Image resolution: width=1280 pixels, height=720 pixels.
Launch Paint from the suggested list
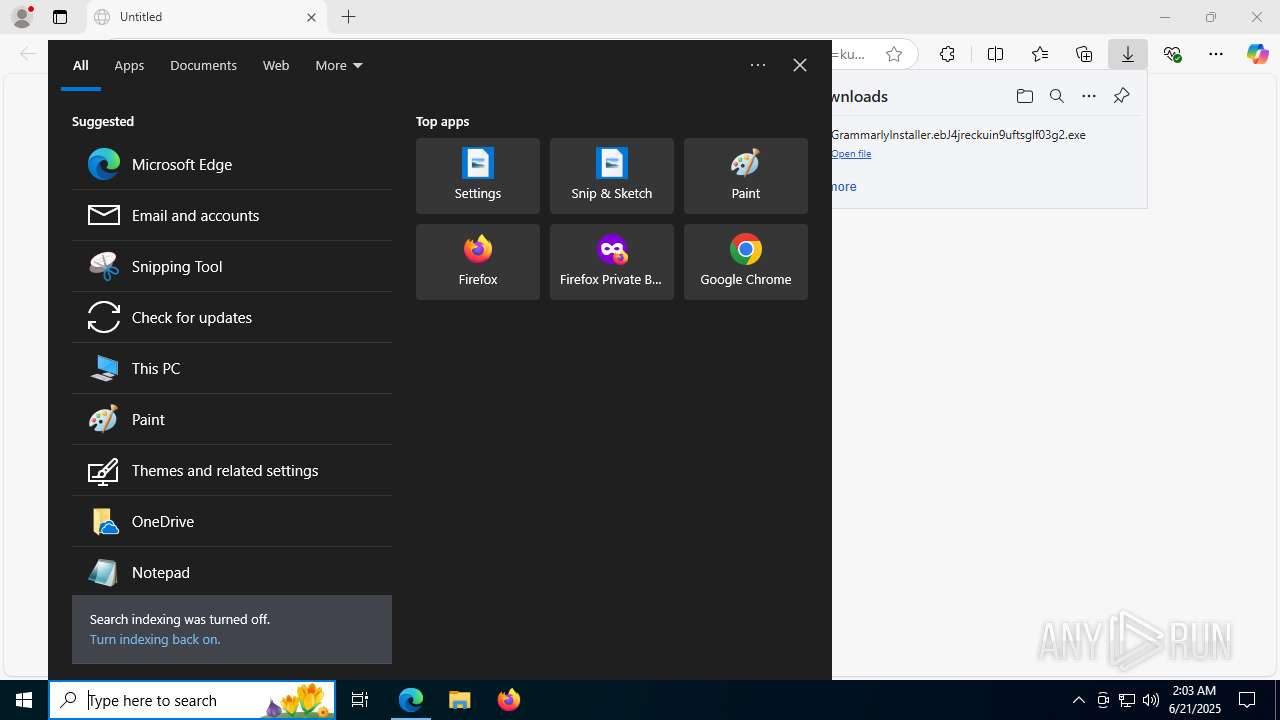click(x=232, y=419)
